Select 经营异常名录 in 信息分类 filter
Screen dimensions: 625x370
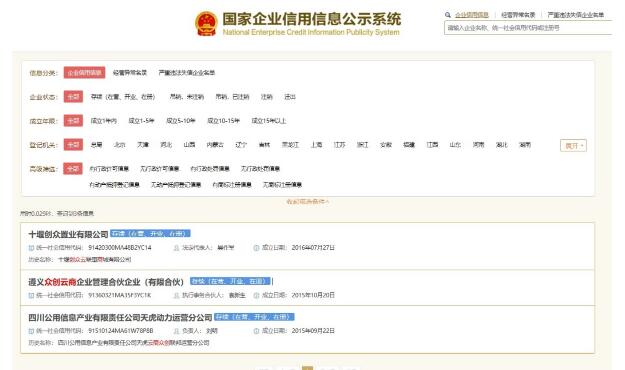pos(130,73)
